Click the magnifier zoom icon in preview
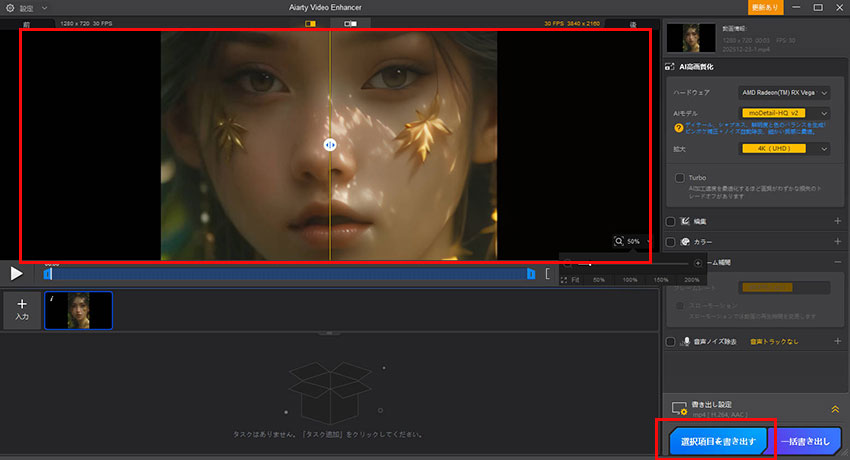This screenshot has height=460, width=850. (x=619, y=241)
